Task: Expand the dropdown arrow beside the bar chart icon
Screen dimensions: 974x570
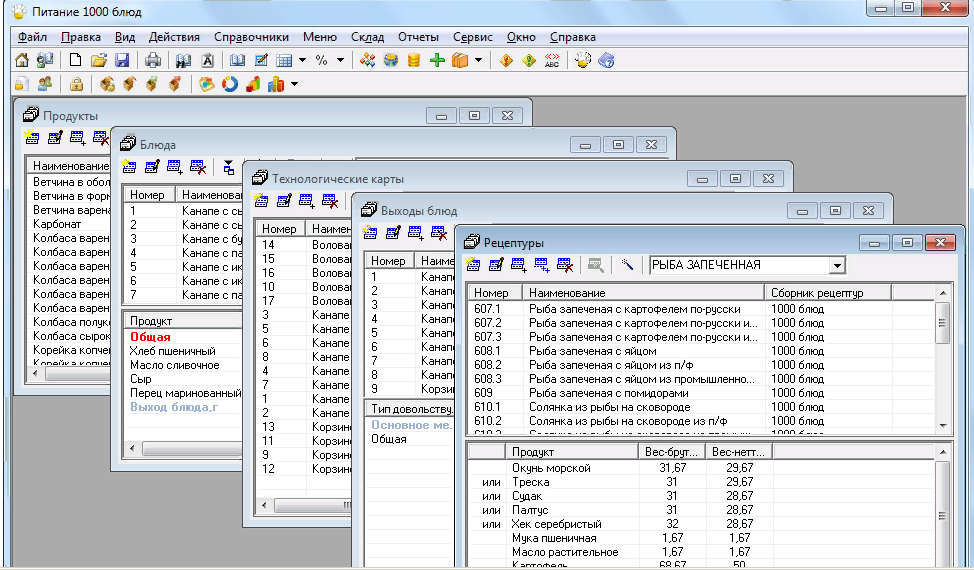Action: [x=294, y=85]
